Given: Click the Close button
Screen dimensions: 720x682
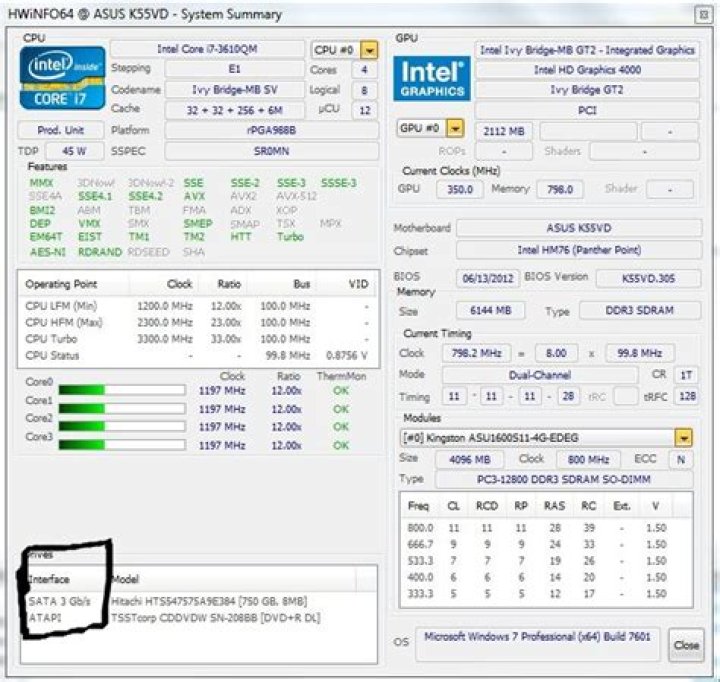Looking at the screenshot, I should [686, 645].
